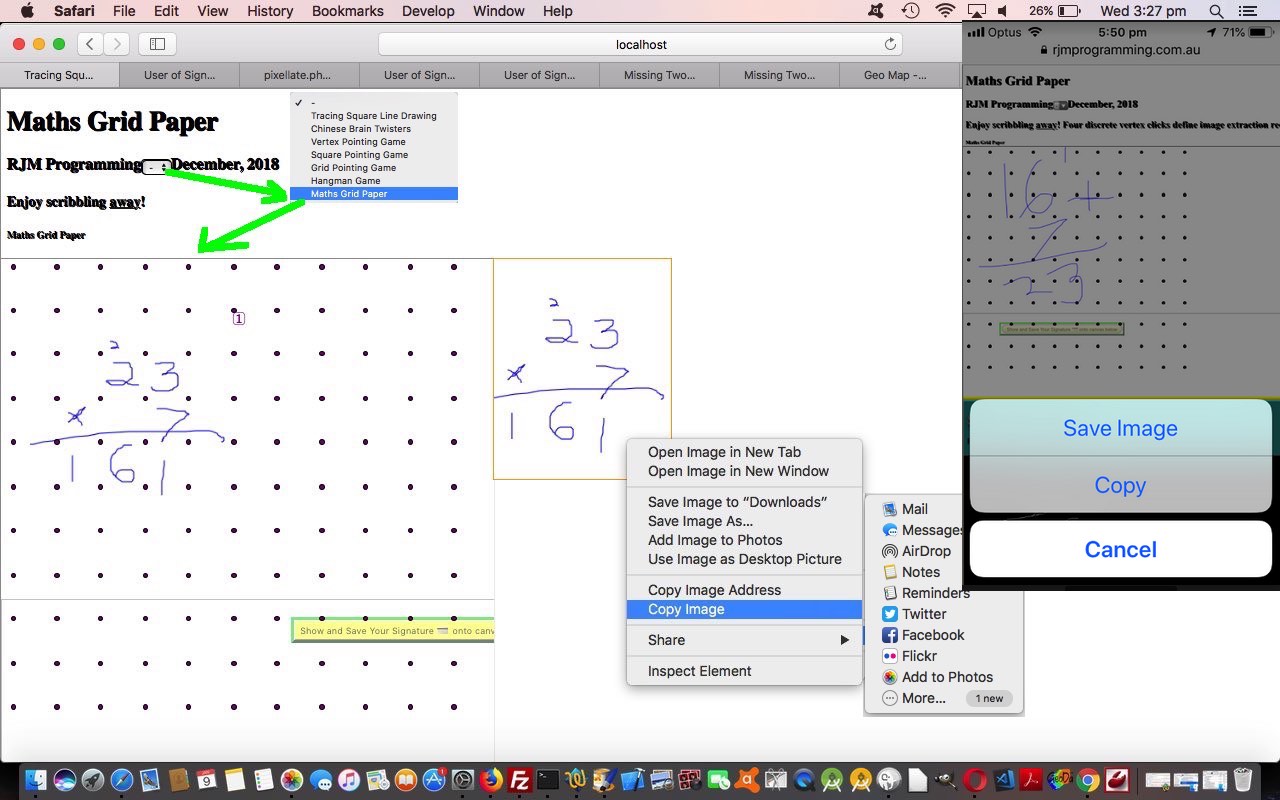Viewport: 1280px width, 800px height.
Task: Launch Opera from the Dock
Action: click(975, 780)
